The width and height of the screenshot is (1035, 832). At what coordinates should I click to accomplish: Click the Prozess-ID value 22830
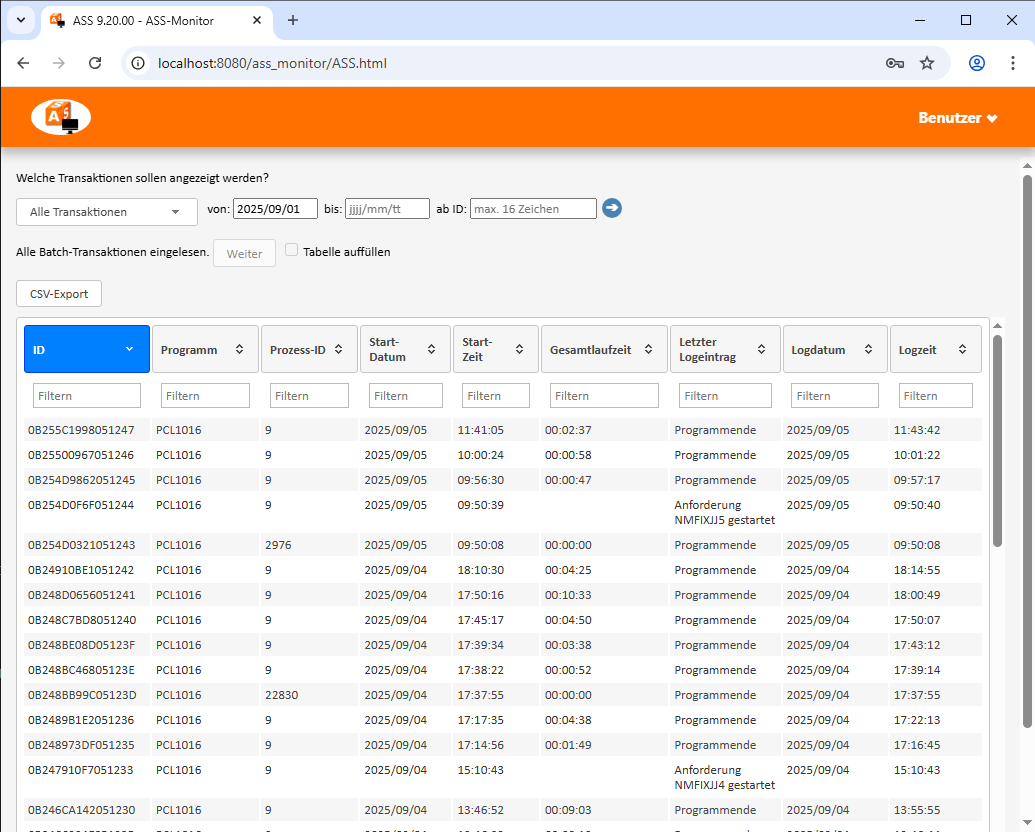pos(282,695)
